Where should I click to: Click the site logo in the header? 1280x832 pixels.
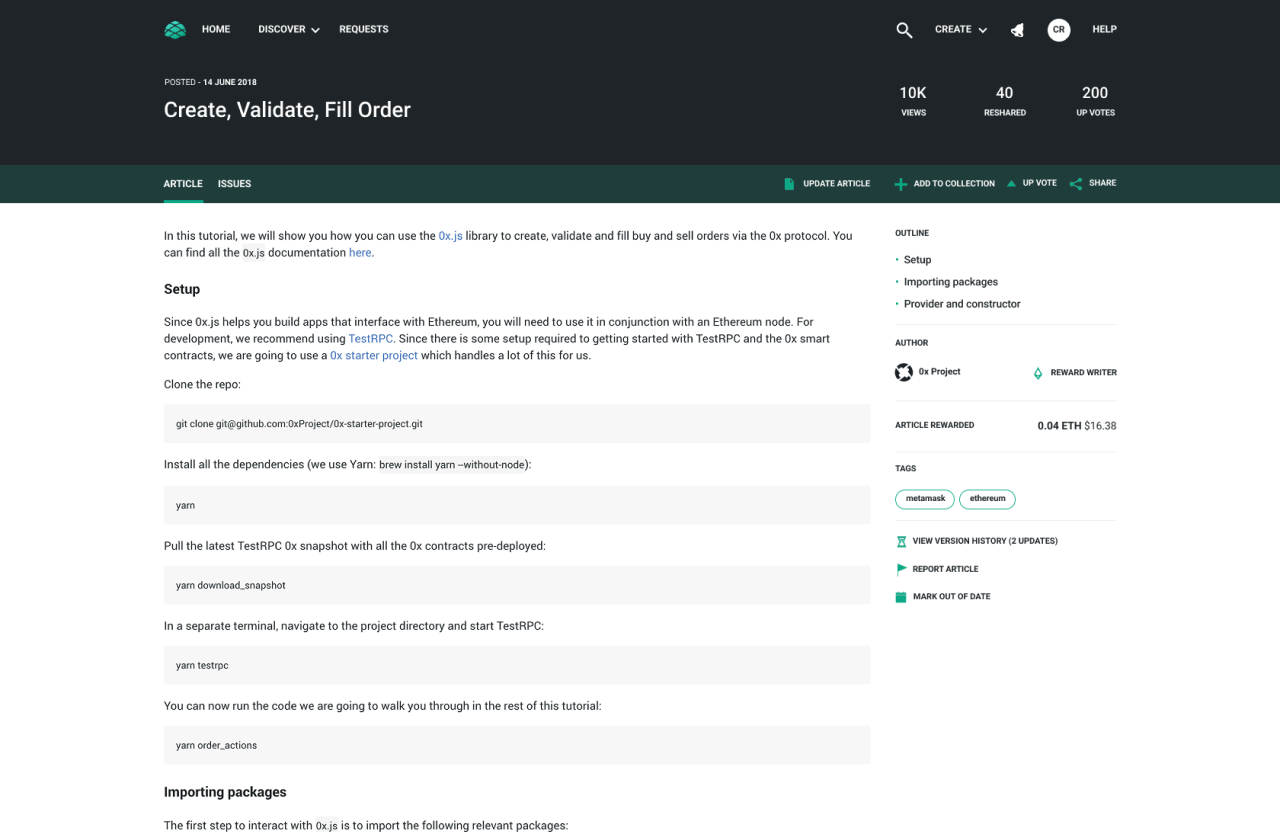pos(175,30)
